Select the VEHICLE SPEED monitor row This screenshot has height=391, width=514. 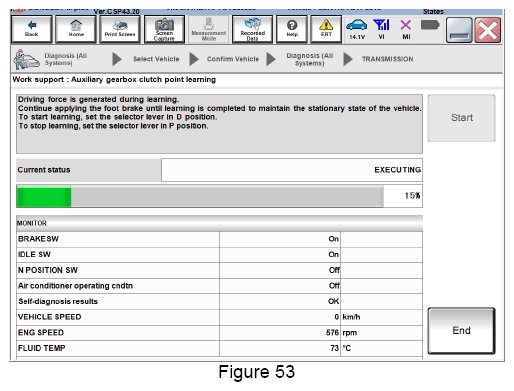coord(219,317)
